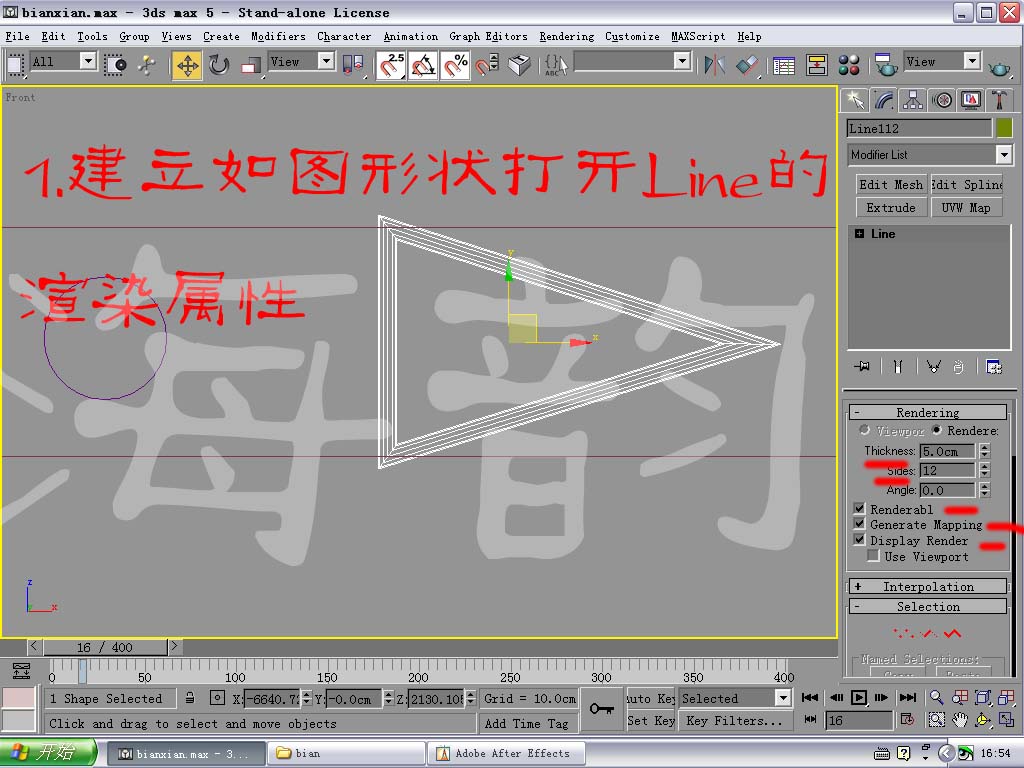Open the Motion panel wheel icon

tap(942, 100)
